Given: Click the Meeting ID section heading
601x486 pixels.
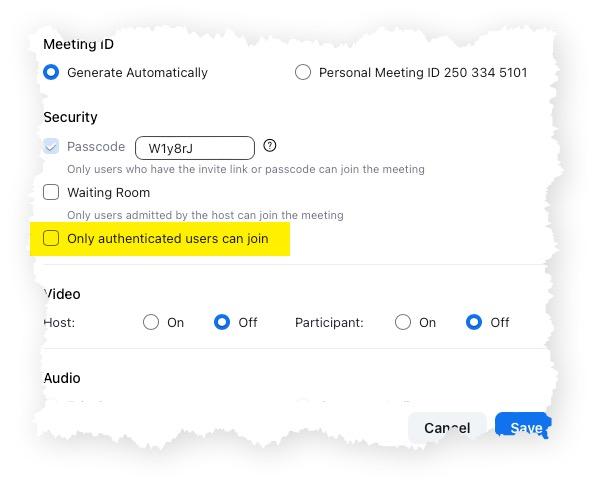Looking at the screenshot, I should [78, 44].
